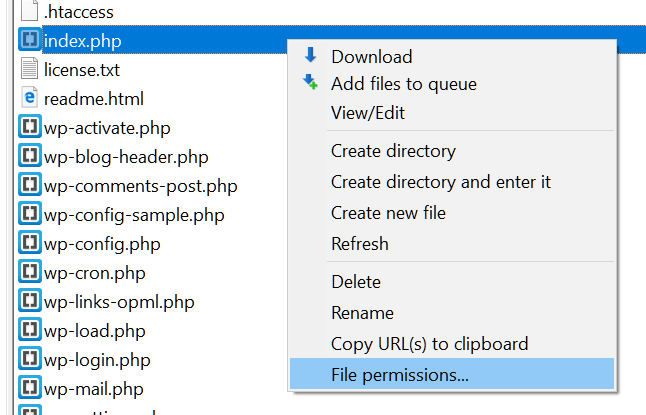
Task: Click the Add files to queue icon
Action: pyautogui.click(x=310, y=82)
